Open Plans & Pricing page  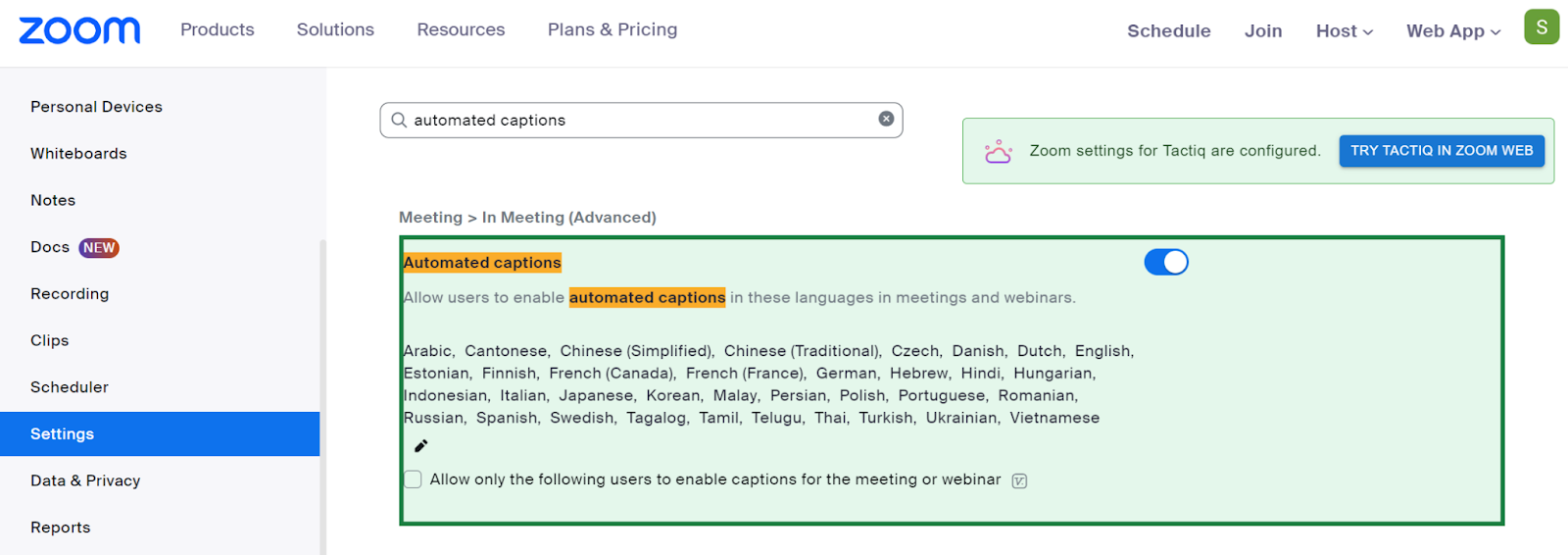[x=612, y=29]
